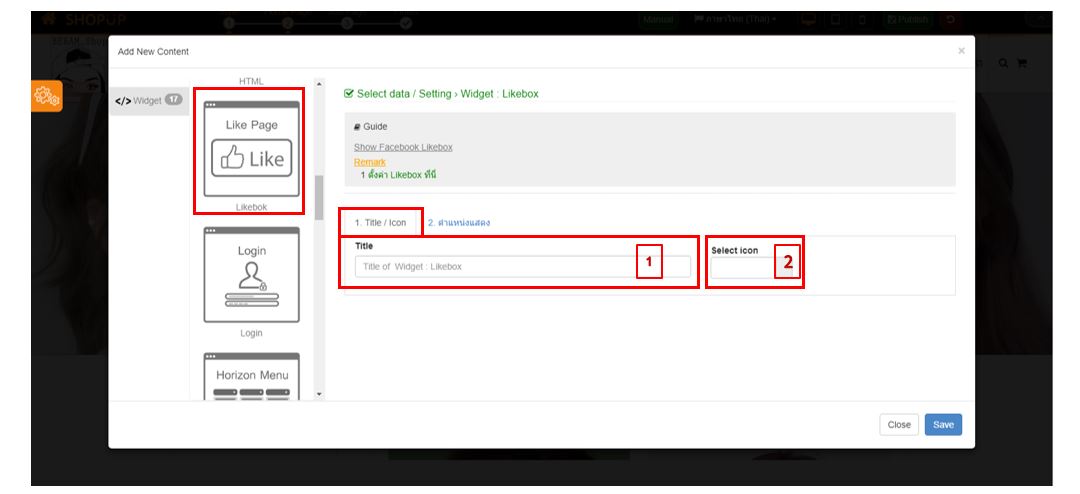Select the Login widget thumbnail
The image size is (1080, 494).
[251, 275]
